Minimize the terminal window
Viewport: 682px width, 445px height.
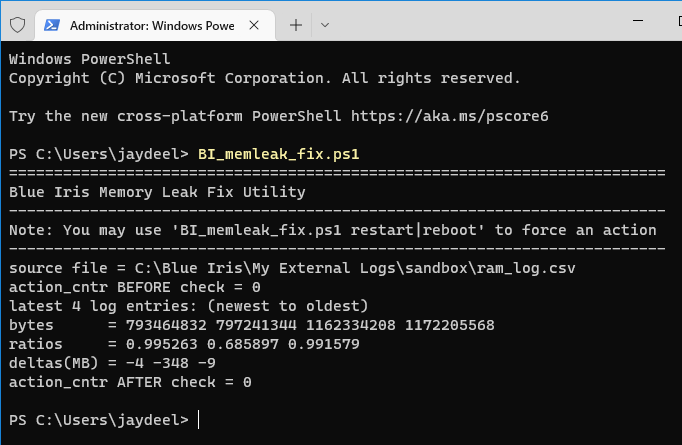point(638,20)
